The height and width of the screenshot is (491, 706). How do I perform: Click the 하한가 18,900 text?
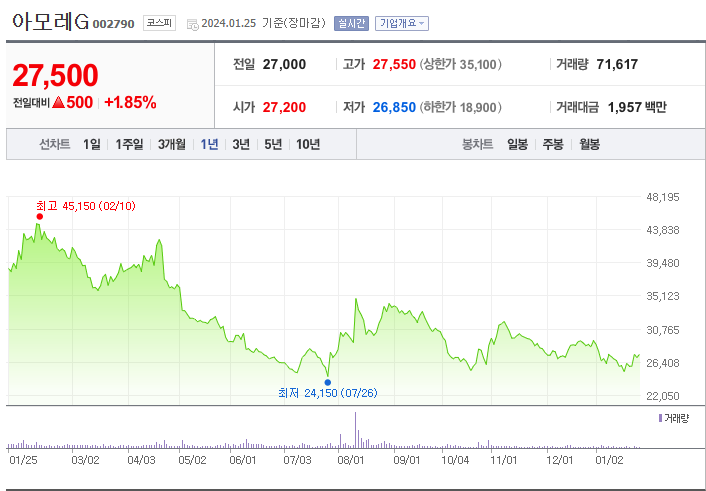pyautogui.click(x=461, y=107)
